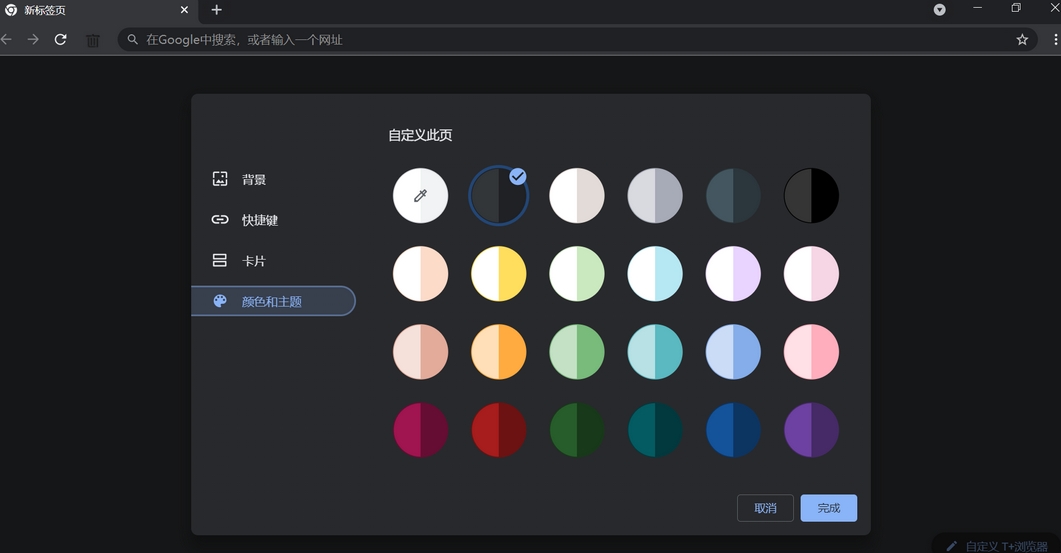1061x553 pixels.
Task: Close the 新标签页 tab
Action: click(184, 10)
